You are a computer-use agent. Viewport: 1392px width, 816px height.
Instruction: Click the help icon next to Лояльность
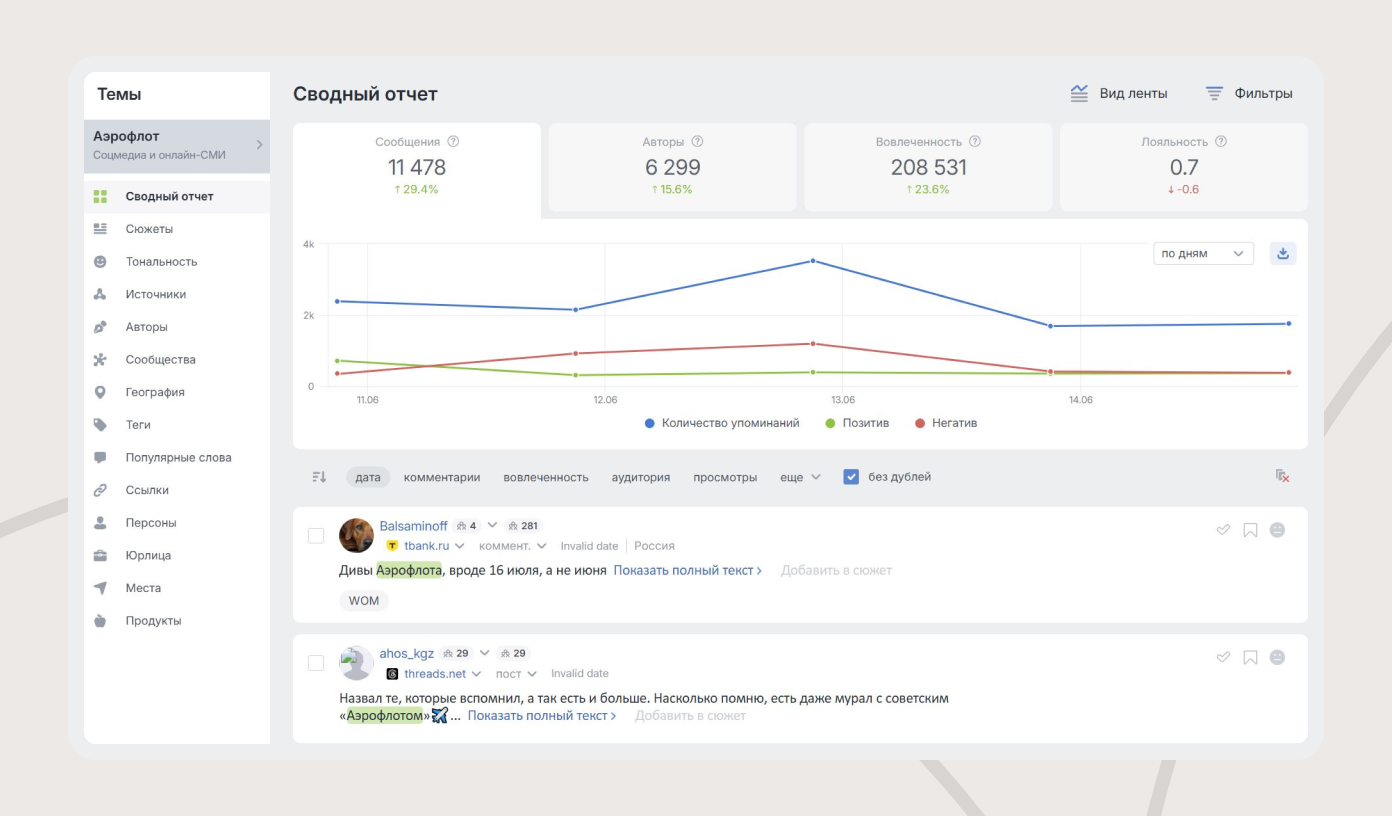(x=1221, y=142)
